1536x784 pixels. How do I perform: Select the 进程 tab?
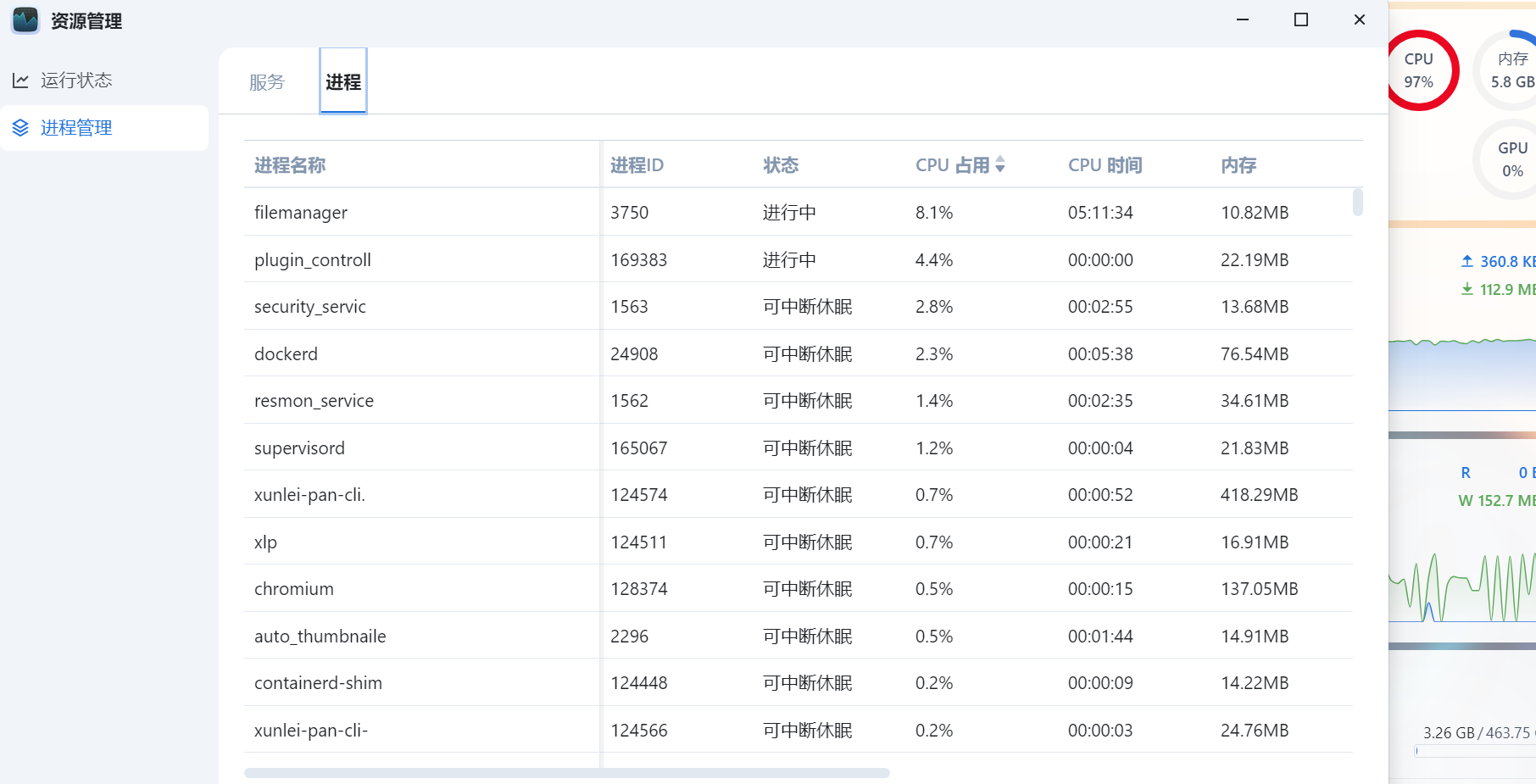coord(343,82)
